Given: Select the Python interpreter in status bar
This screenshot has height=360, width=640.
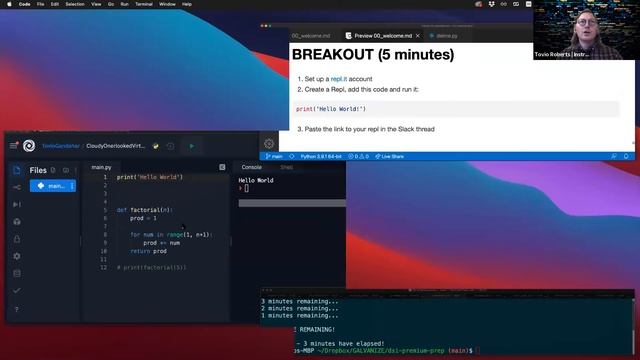Looking at the screenshot, I should (x=321, y=156).
